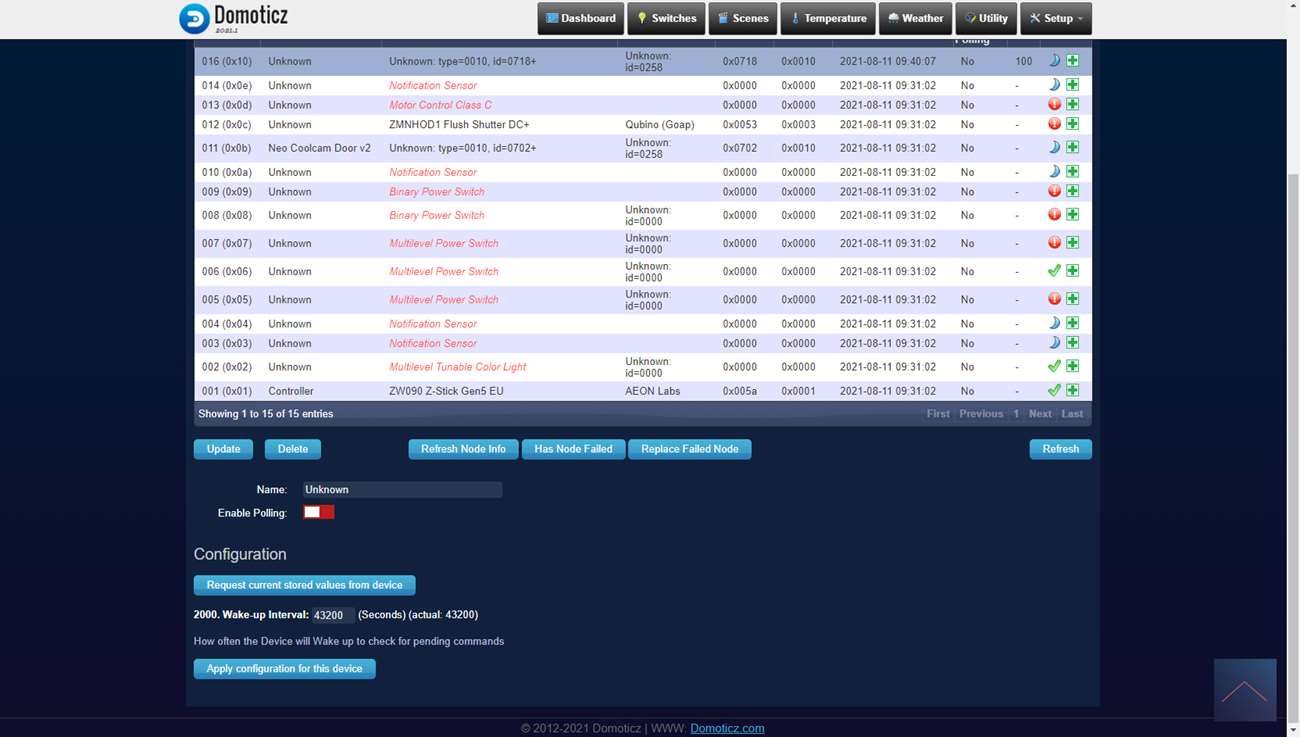Click the sleeping moon icon for node 014
Screen dimensions: 1300x737
pyautogui.click(x=1054, y=85)
